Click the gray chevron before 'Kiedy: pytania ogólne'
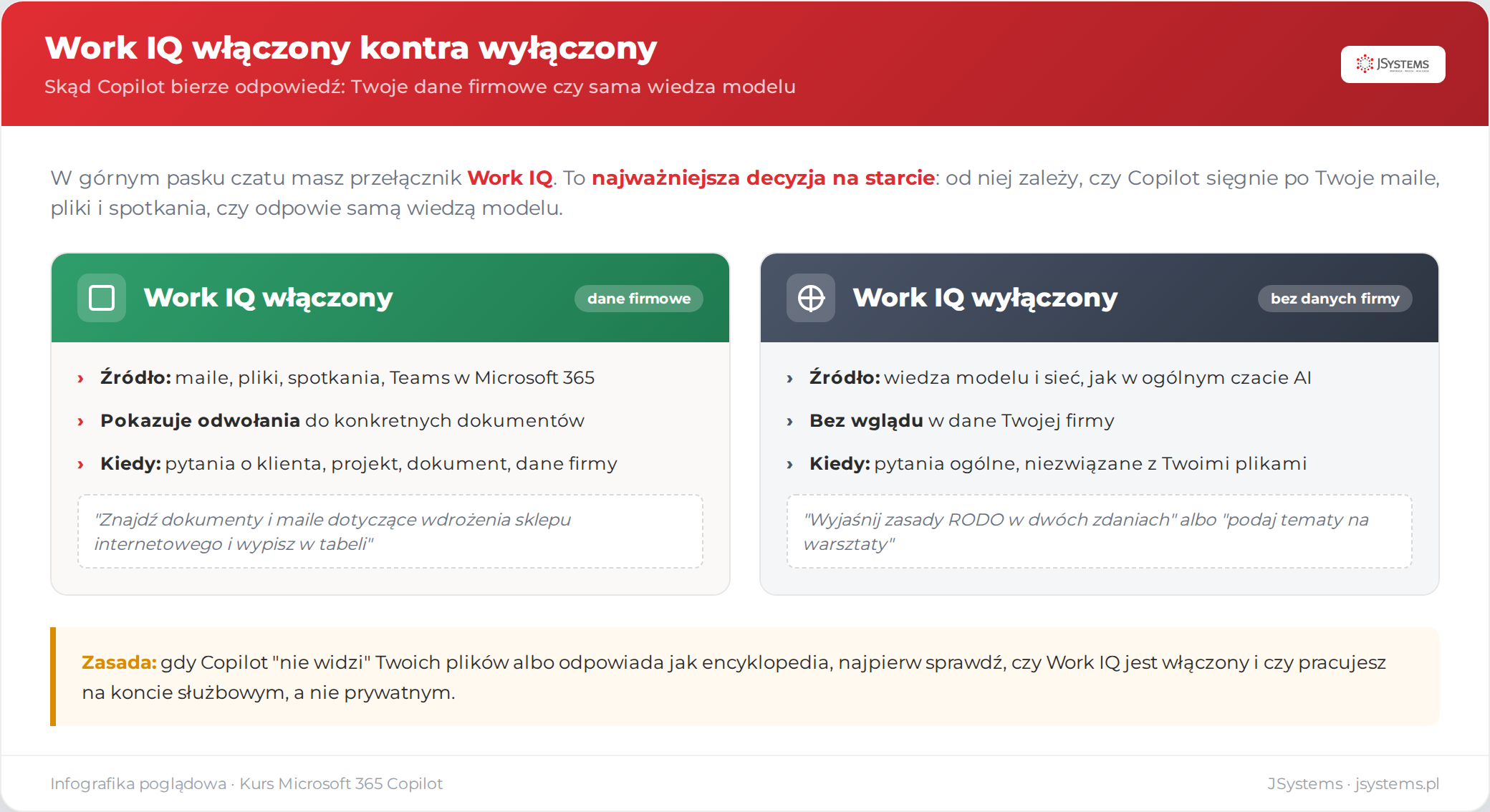1490x812 pixels. pyautogui.click(x=789, y=465)
